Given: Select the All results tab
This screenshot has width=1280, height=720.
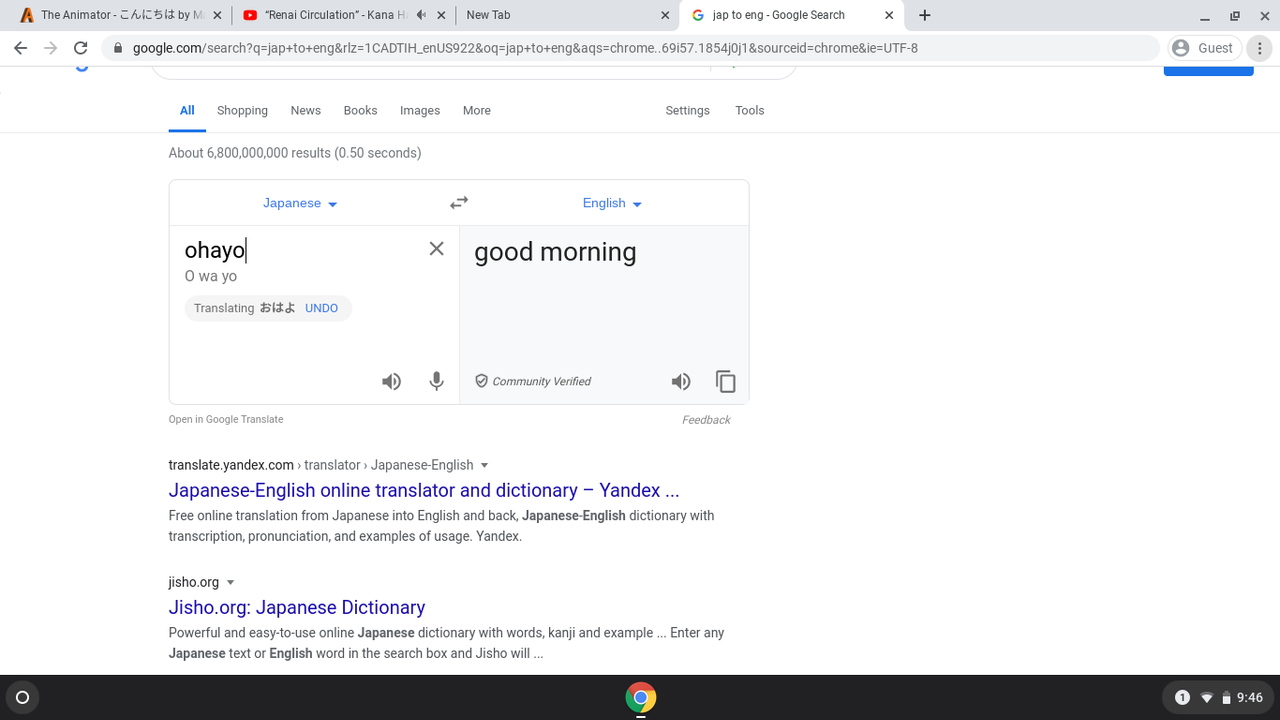Looking at the screenshot, I should 187,111.
